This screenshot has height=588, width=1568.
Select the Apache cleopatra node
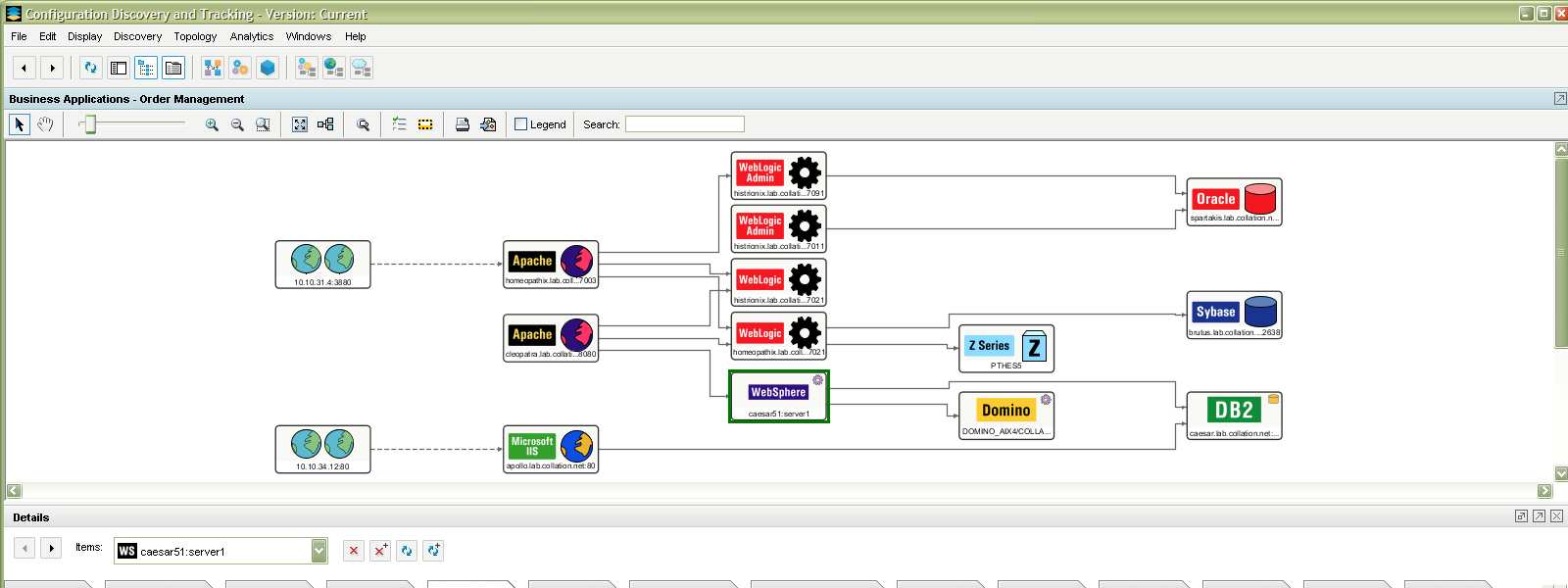551,338
